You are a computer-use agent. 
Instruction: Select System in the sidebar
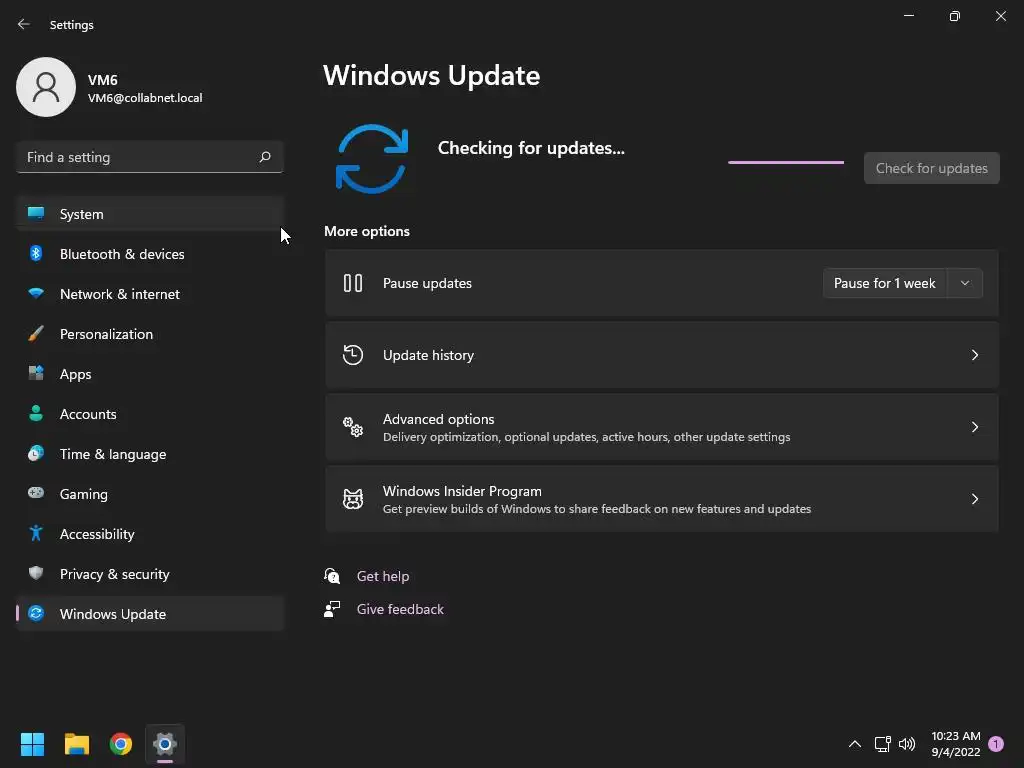tap(150, 214)
